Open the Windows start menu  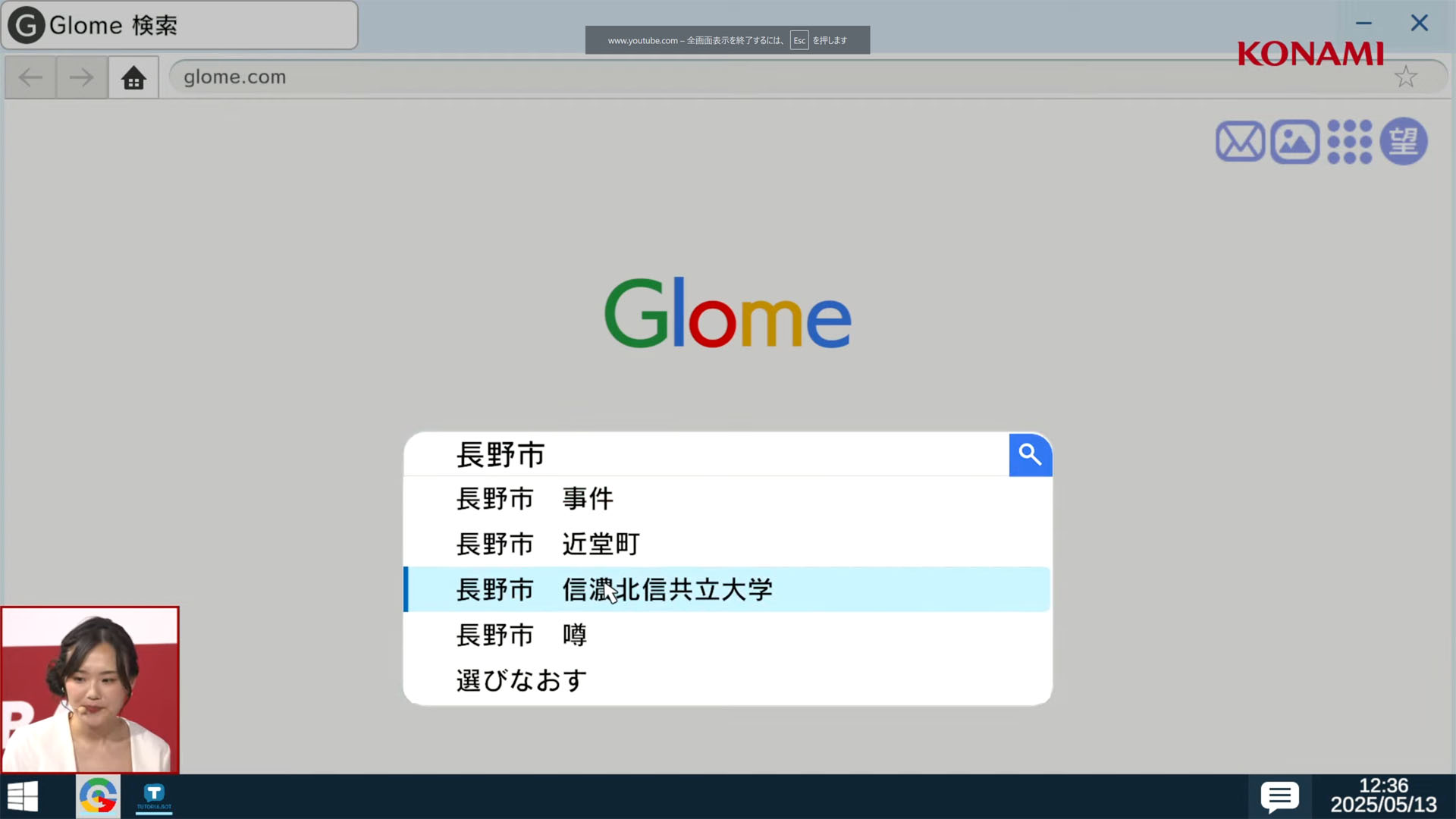click(23, 796)
